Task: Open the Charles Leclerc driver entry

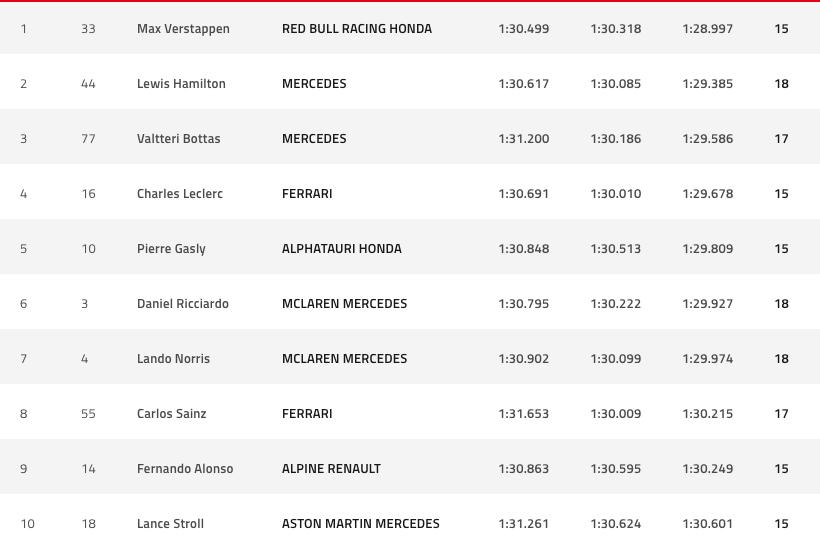Action: point(180,193)
